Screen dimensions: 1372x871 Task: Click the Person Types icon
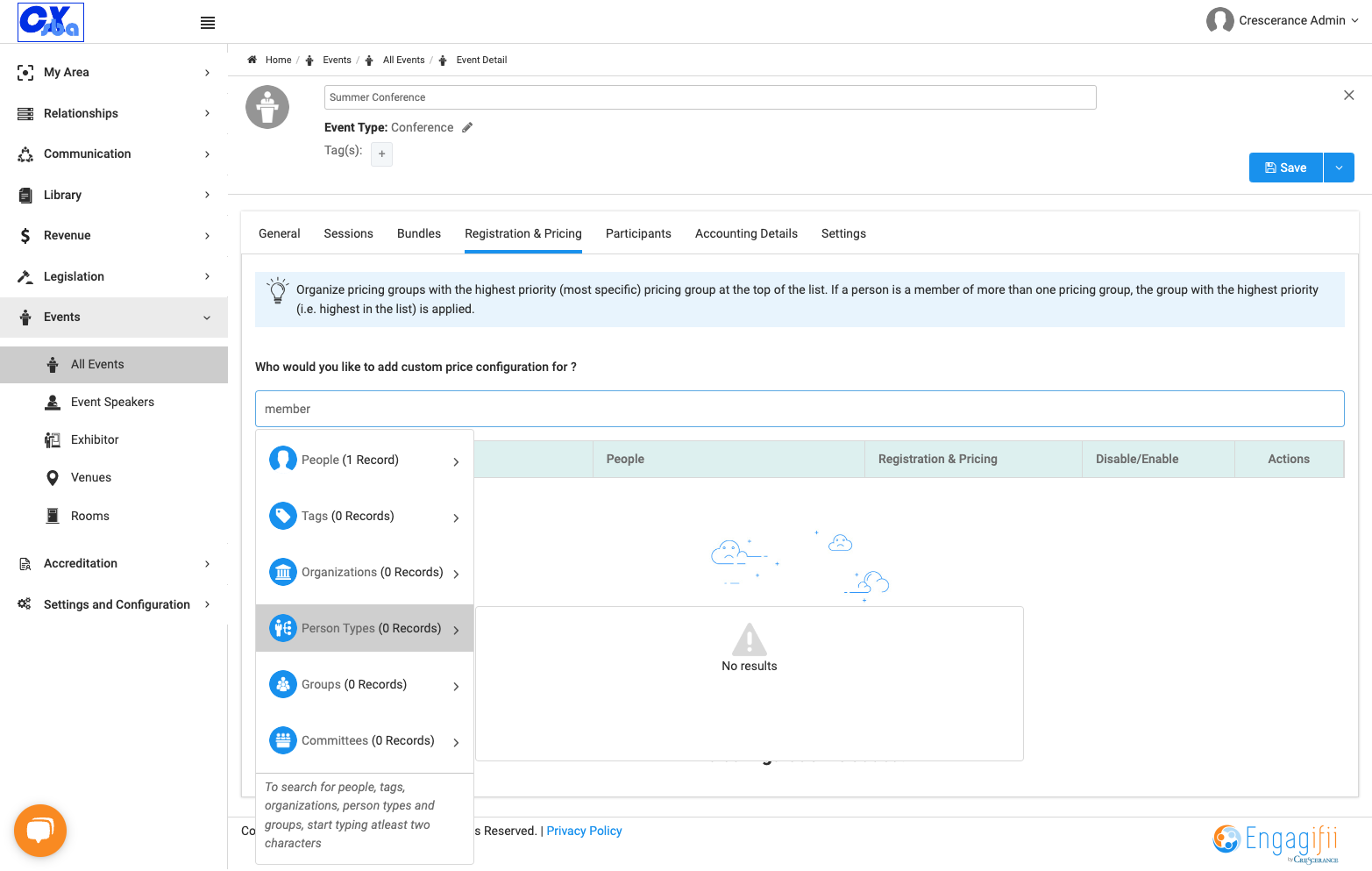pyautogui.click(x=282, y=628)
